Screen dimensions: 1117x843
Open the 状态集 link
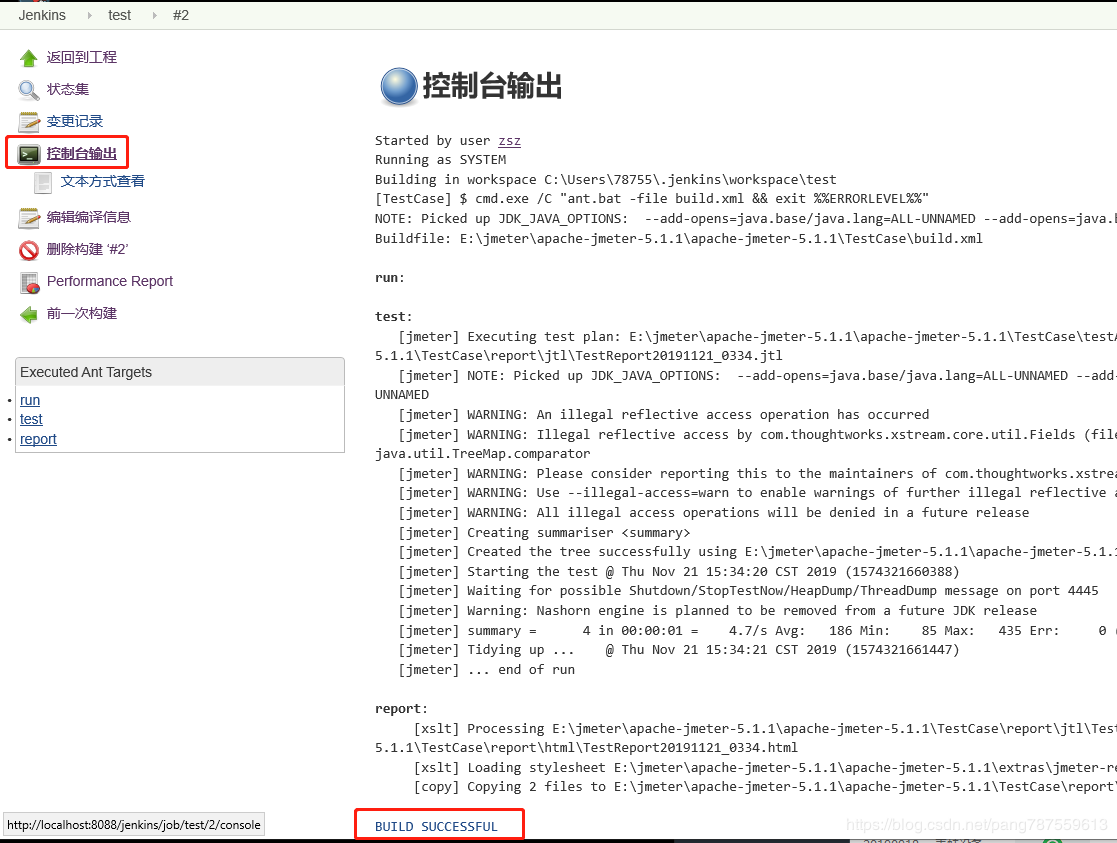click(68, 89)
